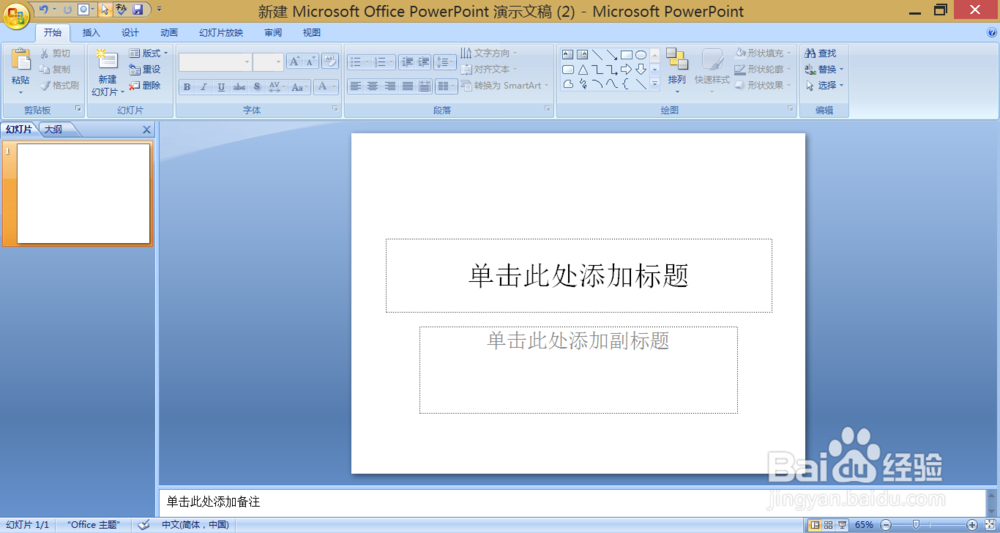
Task: Select the Oval shape in the gallery
Action: coord(641,55)
